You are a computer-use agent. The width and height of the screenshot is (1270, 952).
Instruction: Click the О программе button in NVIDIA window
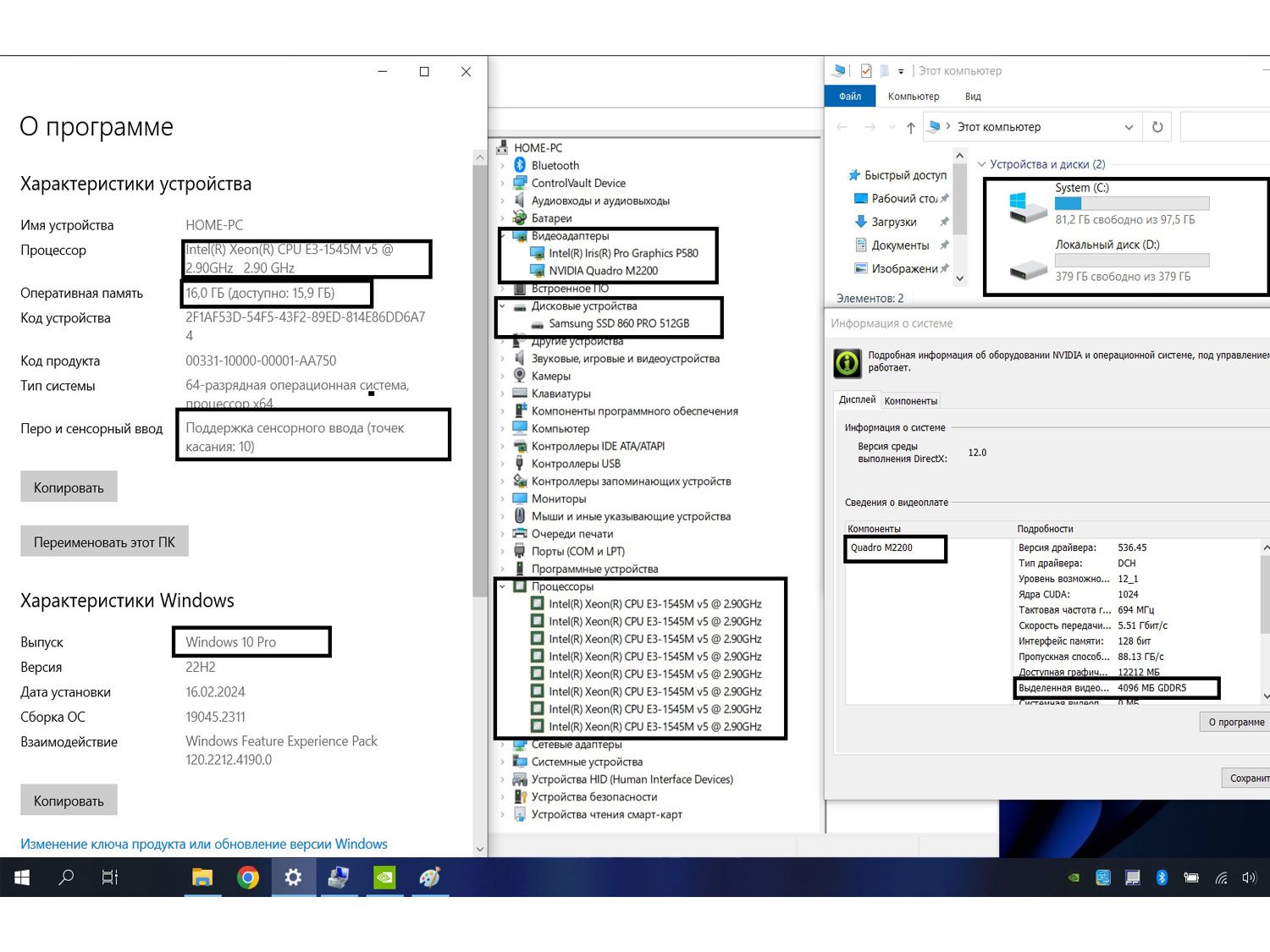(x=1235, y=722)
